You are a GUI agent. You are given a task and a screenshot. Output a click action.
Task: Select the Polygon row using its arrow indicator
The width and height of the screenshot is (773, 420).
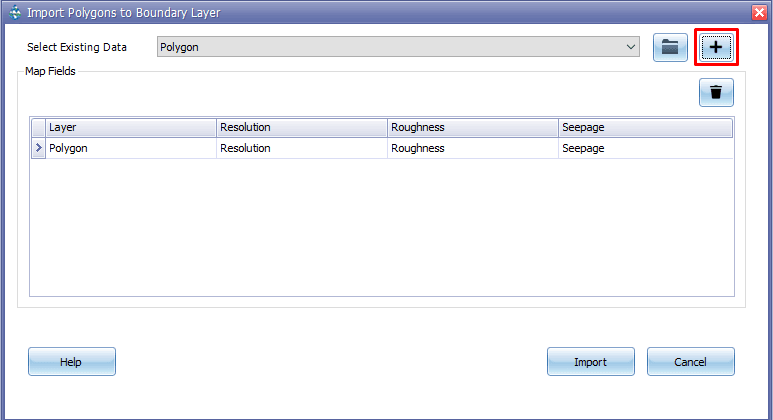(38, 148)
